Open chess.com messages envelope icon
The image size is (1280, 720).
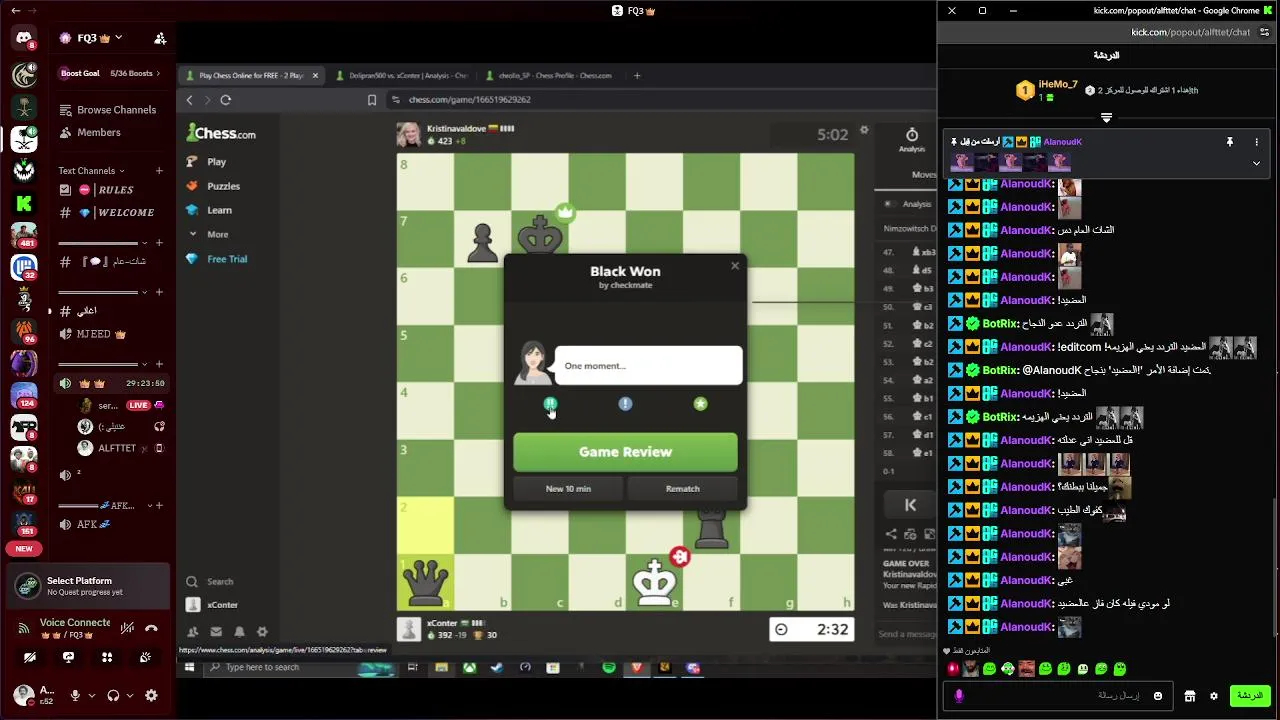(x=216, y=632)
